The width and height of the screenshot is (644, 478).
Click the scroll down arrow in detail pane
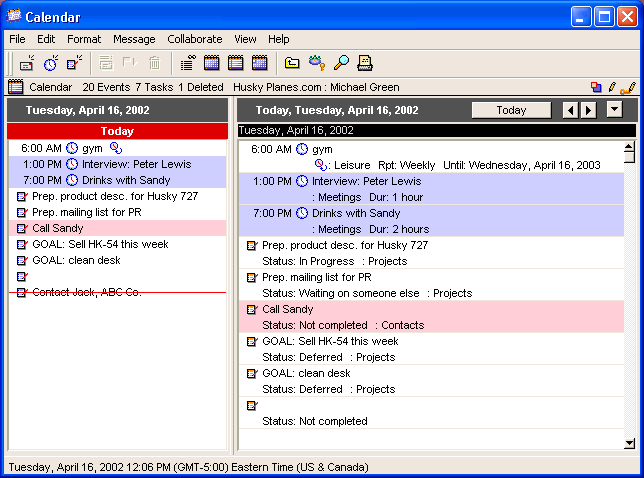coord(629,444)
